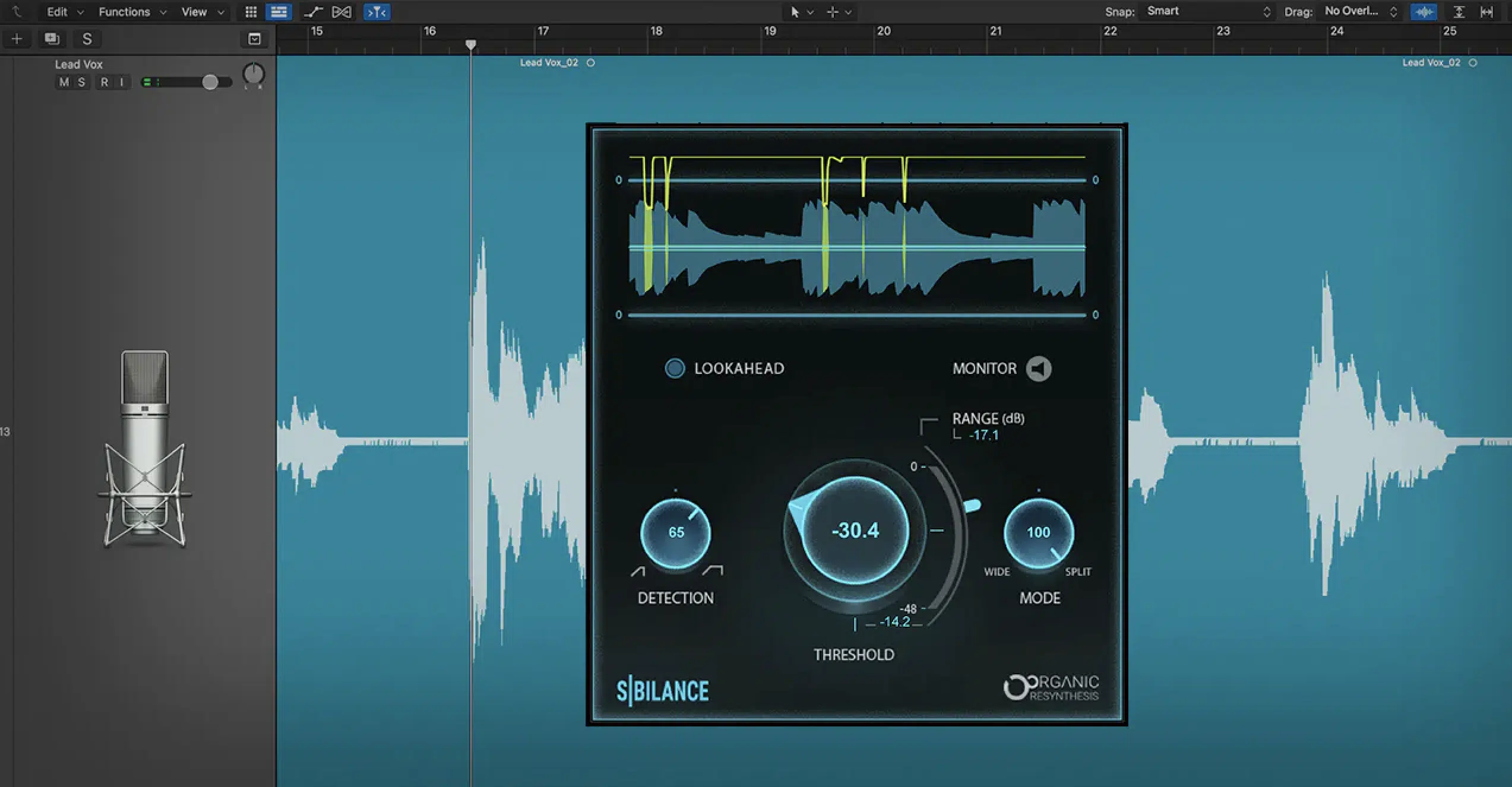Click the View menu in toolbar
This screenshot has width=1512, height=787.
(x=198, y=11)
